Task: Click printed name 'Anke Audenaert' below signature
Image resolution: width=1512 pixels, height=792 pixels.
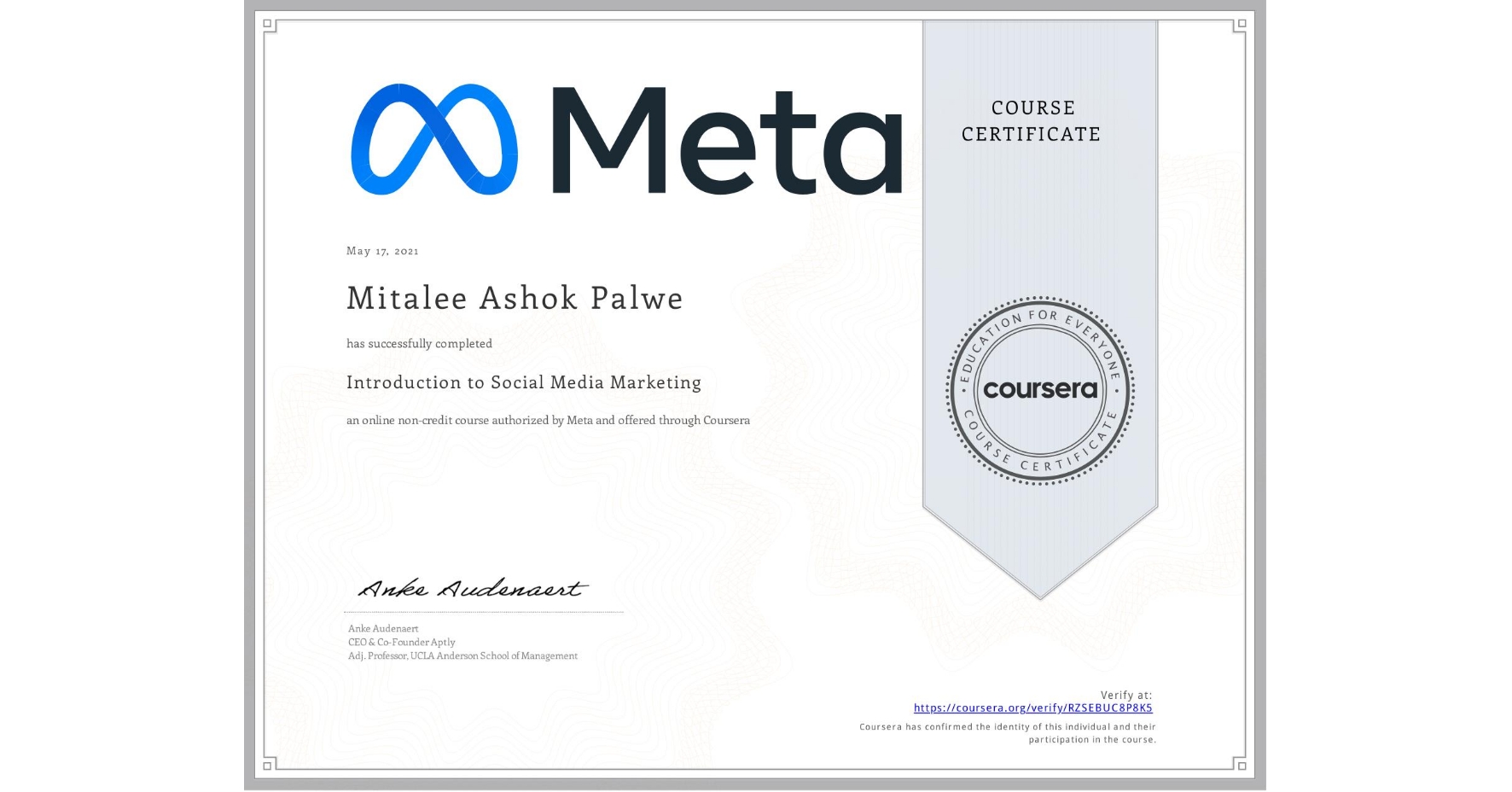Action: (383, 628)
